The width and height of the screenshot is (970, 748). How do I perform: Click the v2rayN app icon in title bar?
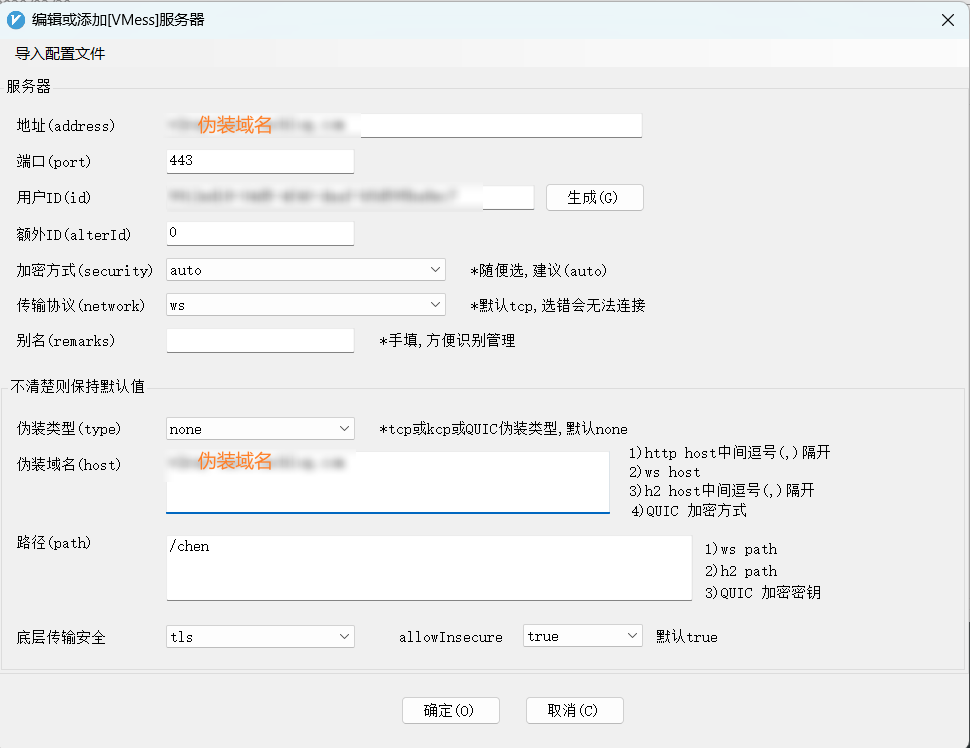click(x=15, y=20)
